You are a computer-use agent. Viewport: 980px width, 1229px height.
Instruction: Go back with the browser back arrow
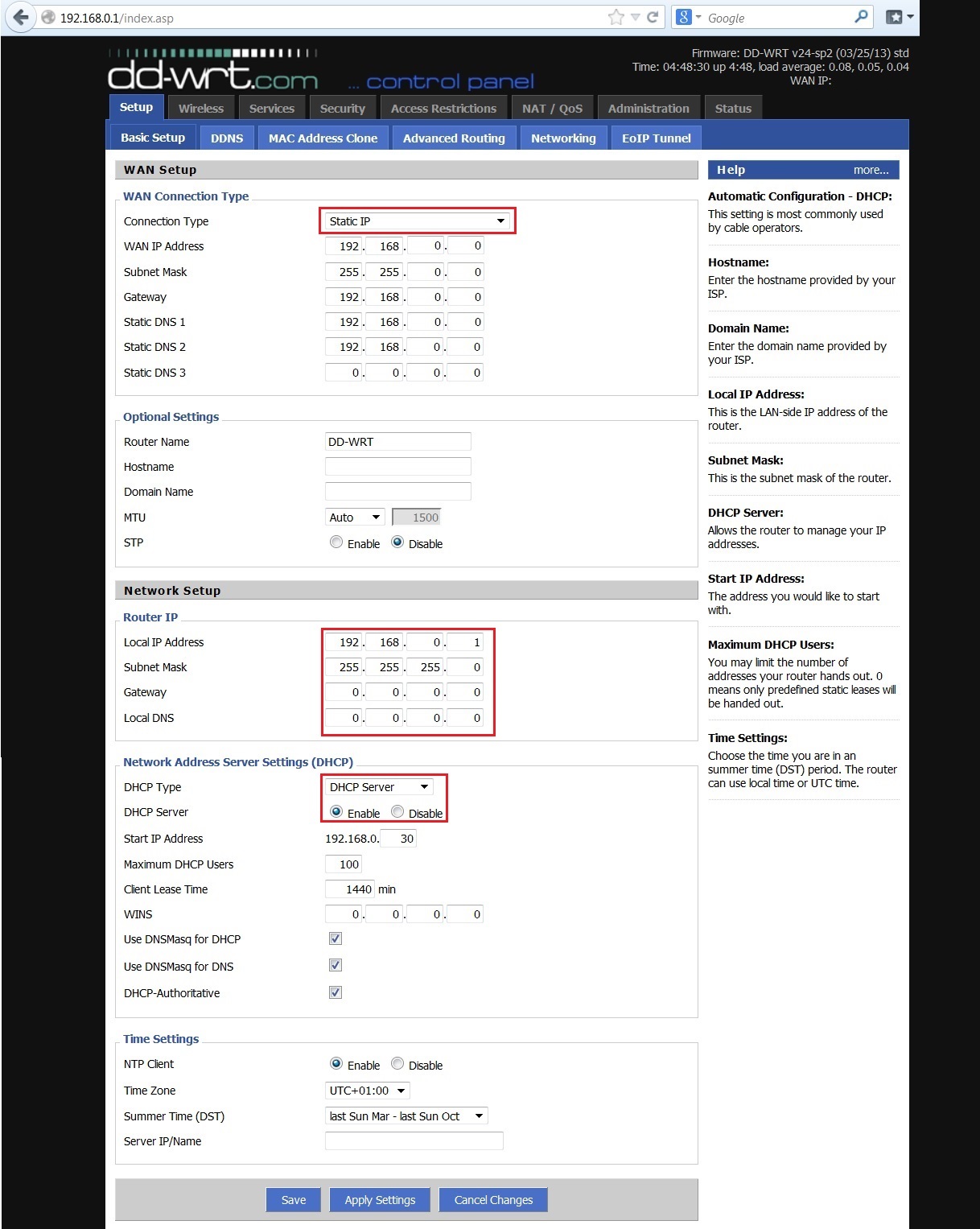pos(19,17)
